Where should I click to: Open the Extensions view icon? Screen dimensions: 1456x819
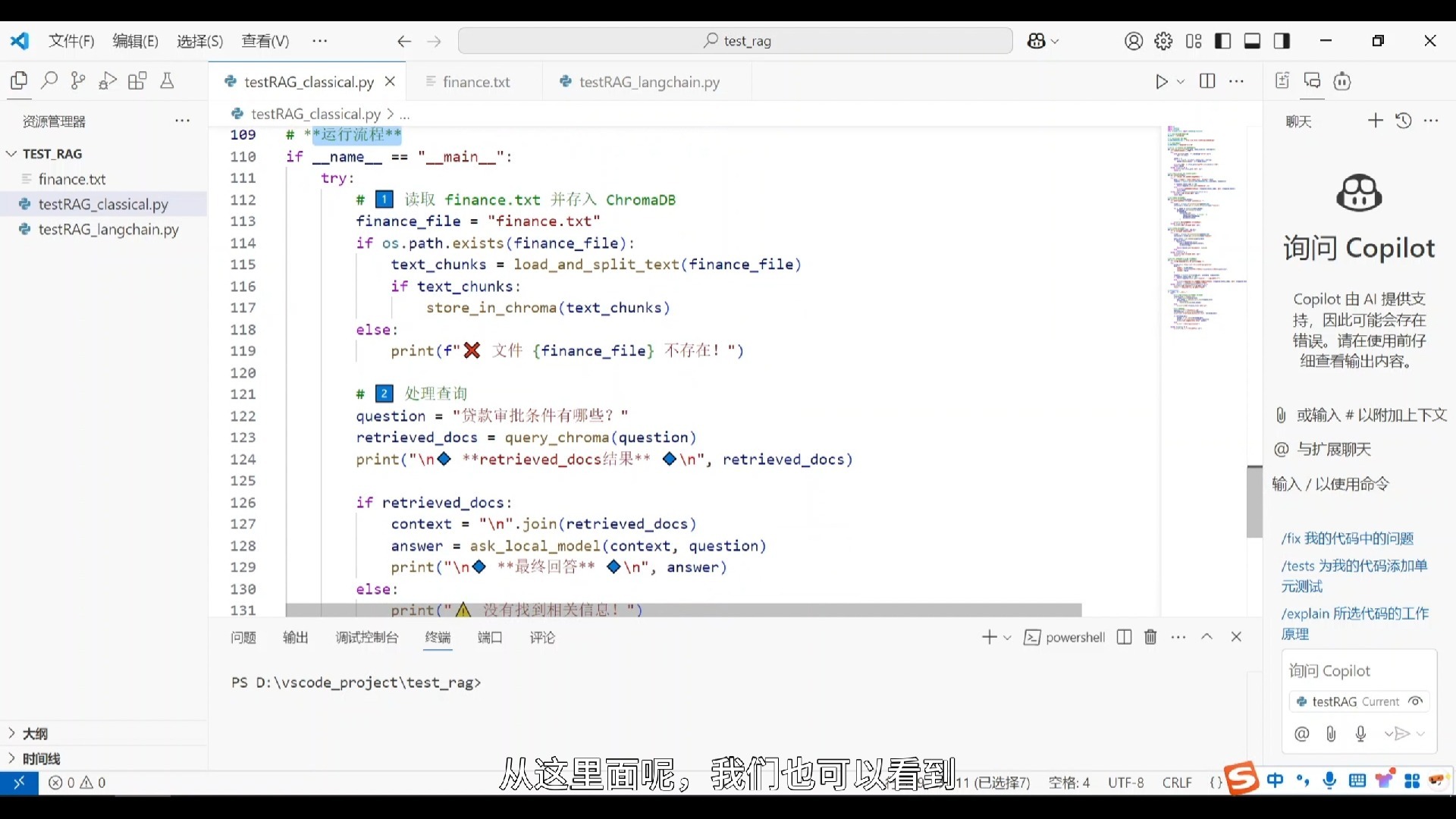137,80
